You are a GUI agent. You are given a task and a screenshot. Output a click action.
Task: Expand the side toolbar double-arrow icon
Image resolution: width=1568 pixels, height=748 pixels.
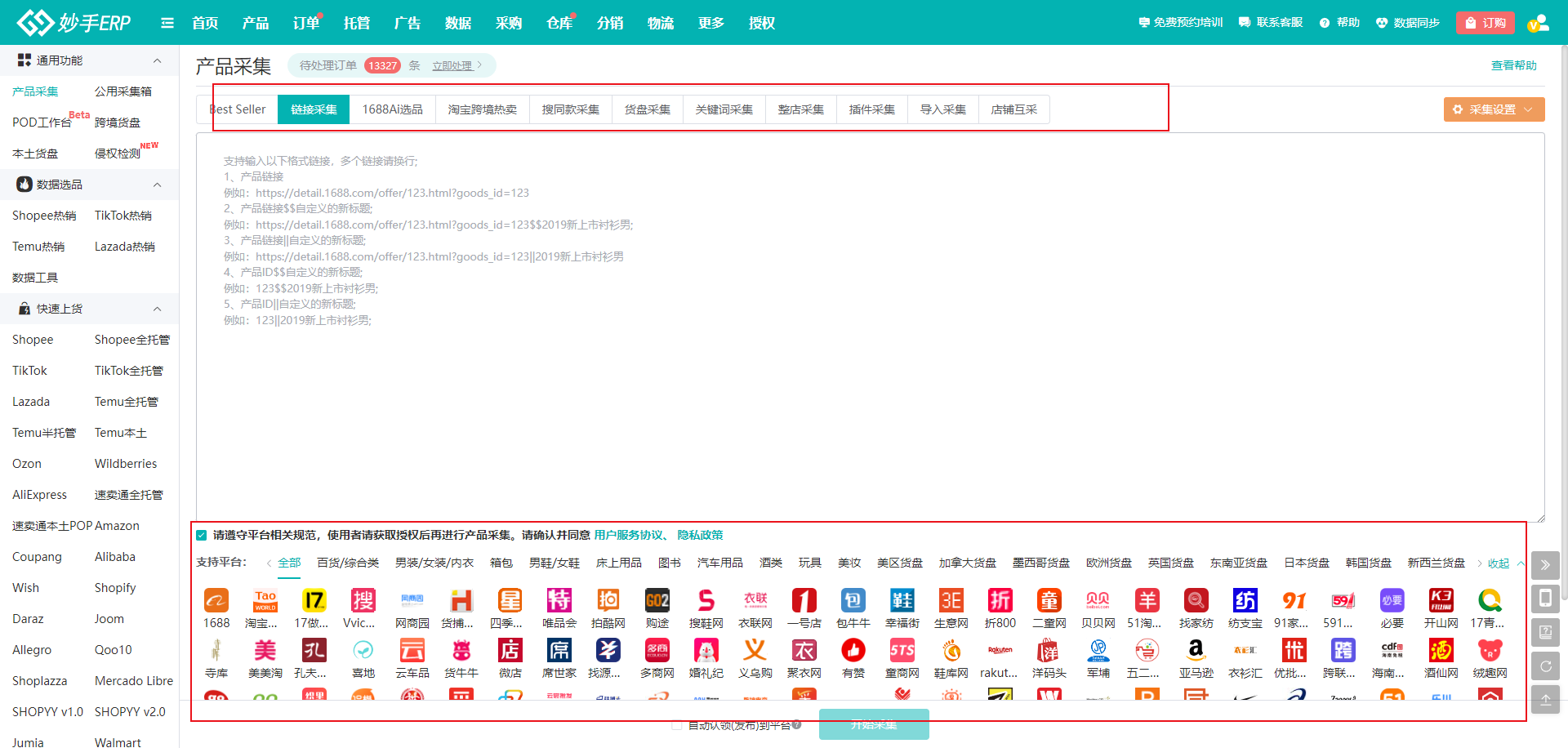click(x=1545, y=565)
